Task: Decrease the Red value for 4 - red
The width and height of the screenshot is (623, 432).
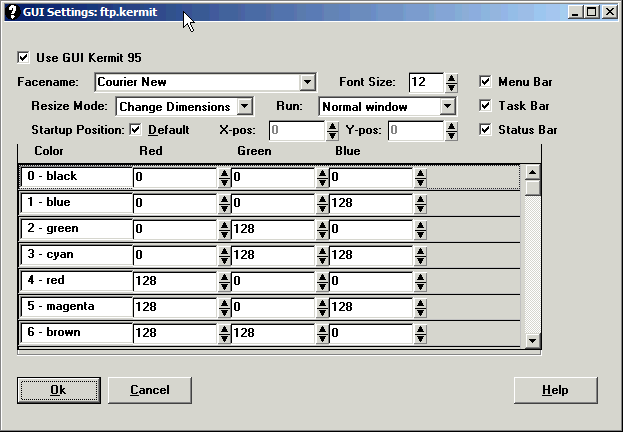Action: pos(223,285)
